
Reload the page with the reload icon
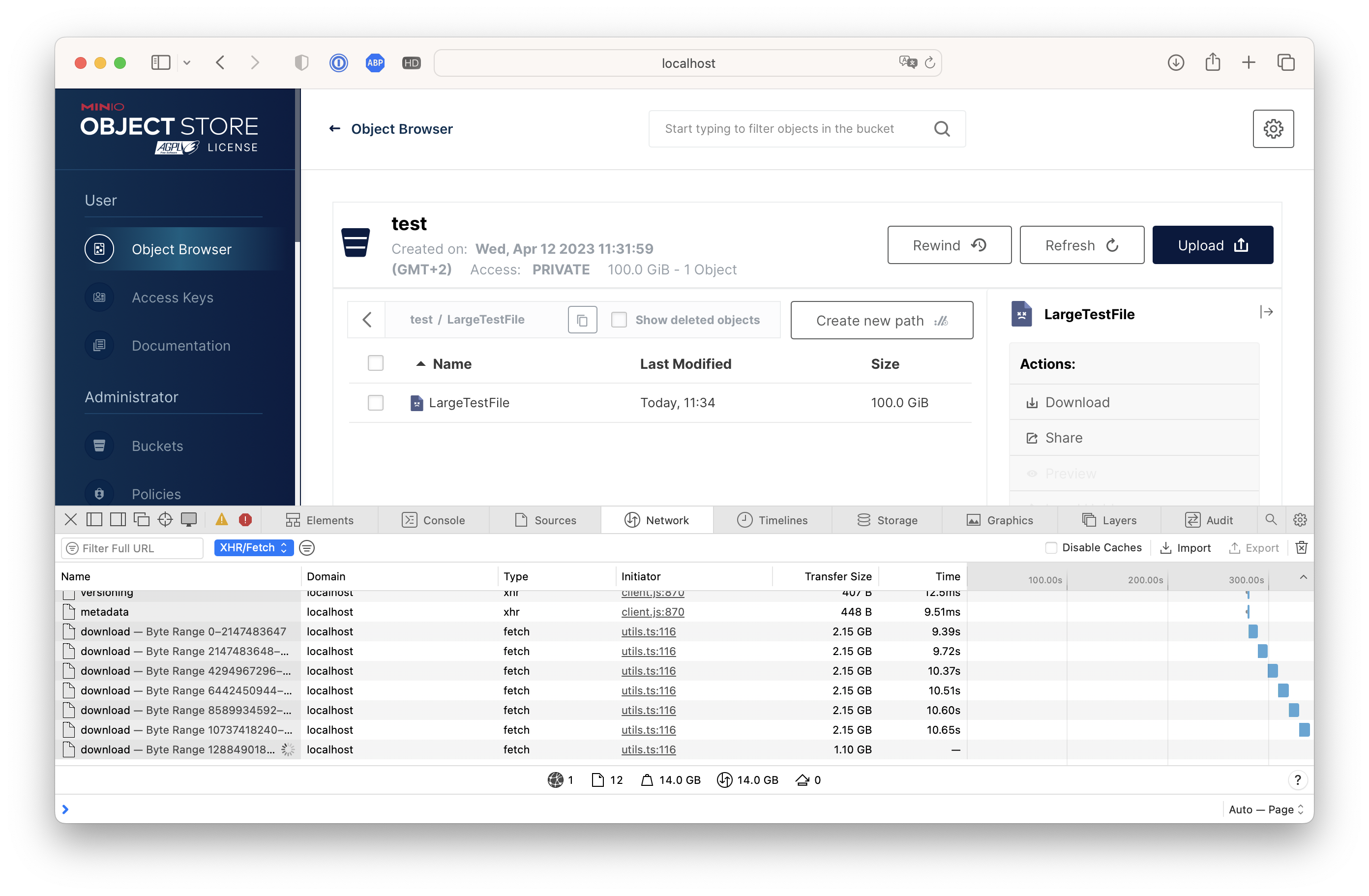[x=929, y=62]
